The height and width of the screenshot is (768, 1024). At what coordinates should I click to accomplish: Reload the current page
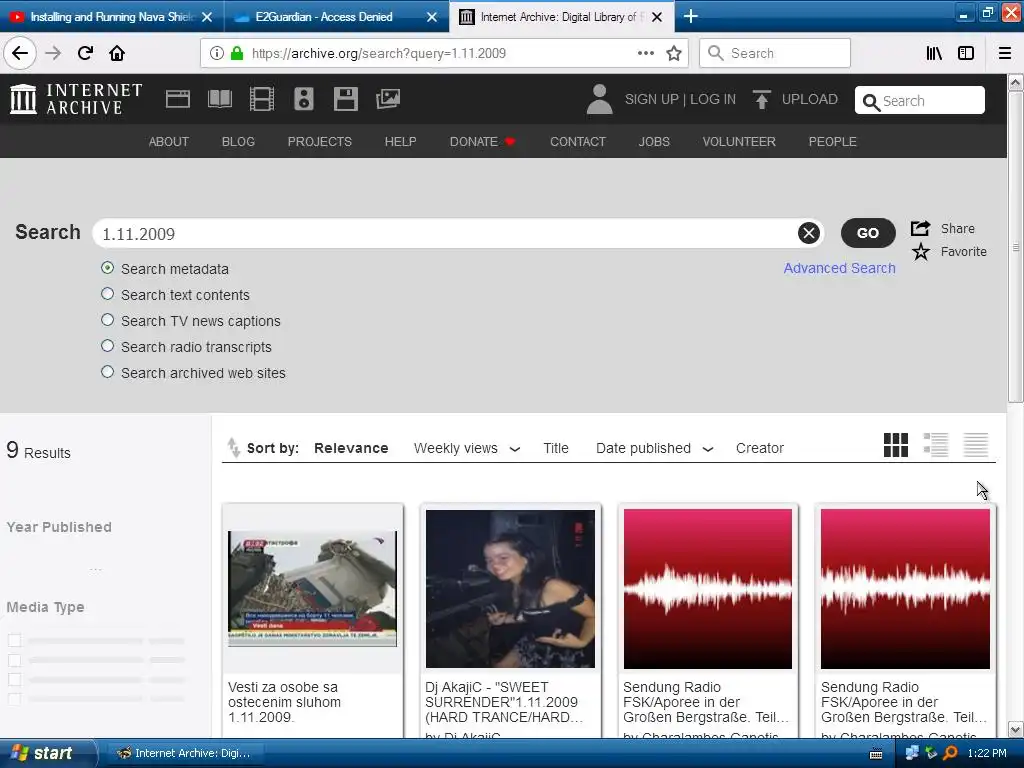pyautogui.click(x=85, y=53)
